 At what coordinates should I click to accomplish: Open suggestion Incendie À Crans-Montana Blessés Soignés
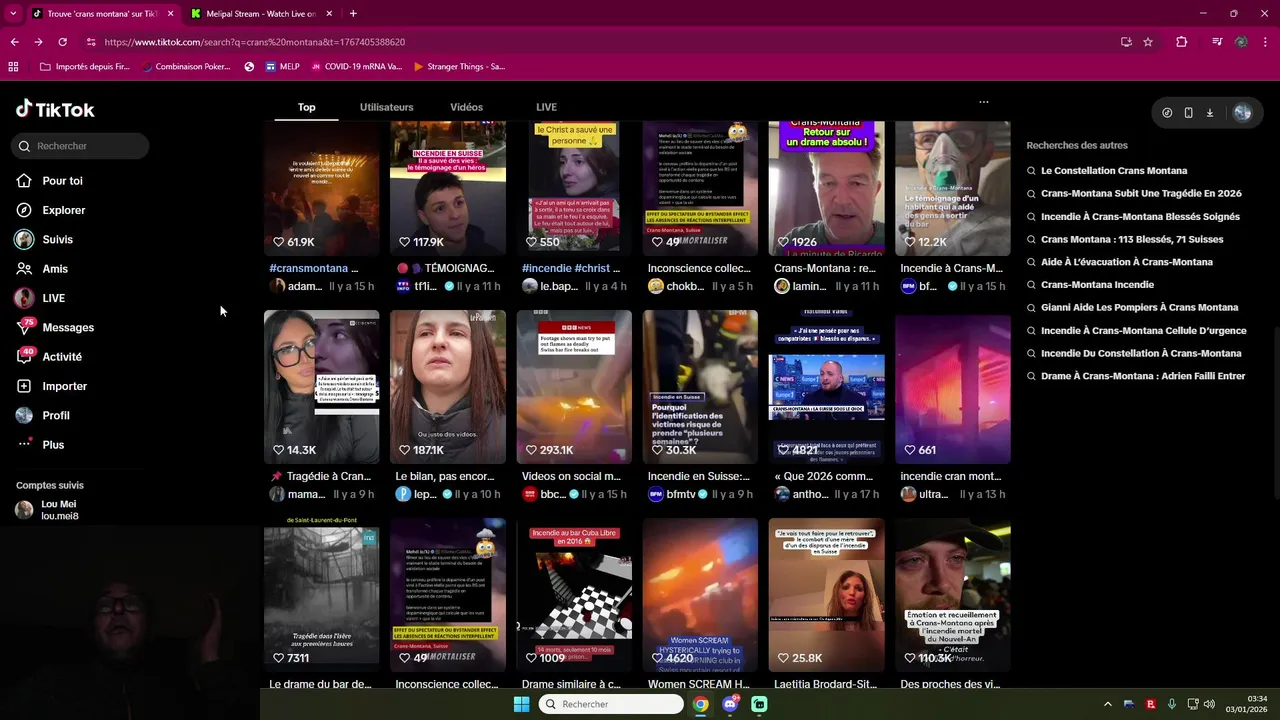coord(1140,217)
